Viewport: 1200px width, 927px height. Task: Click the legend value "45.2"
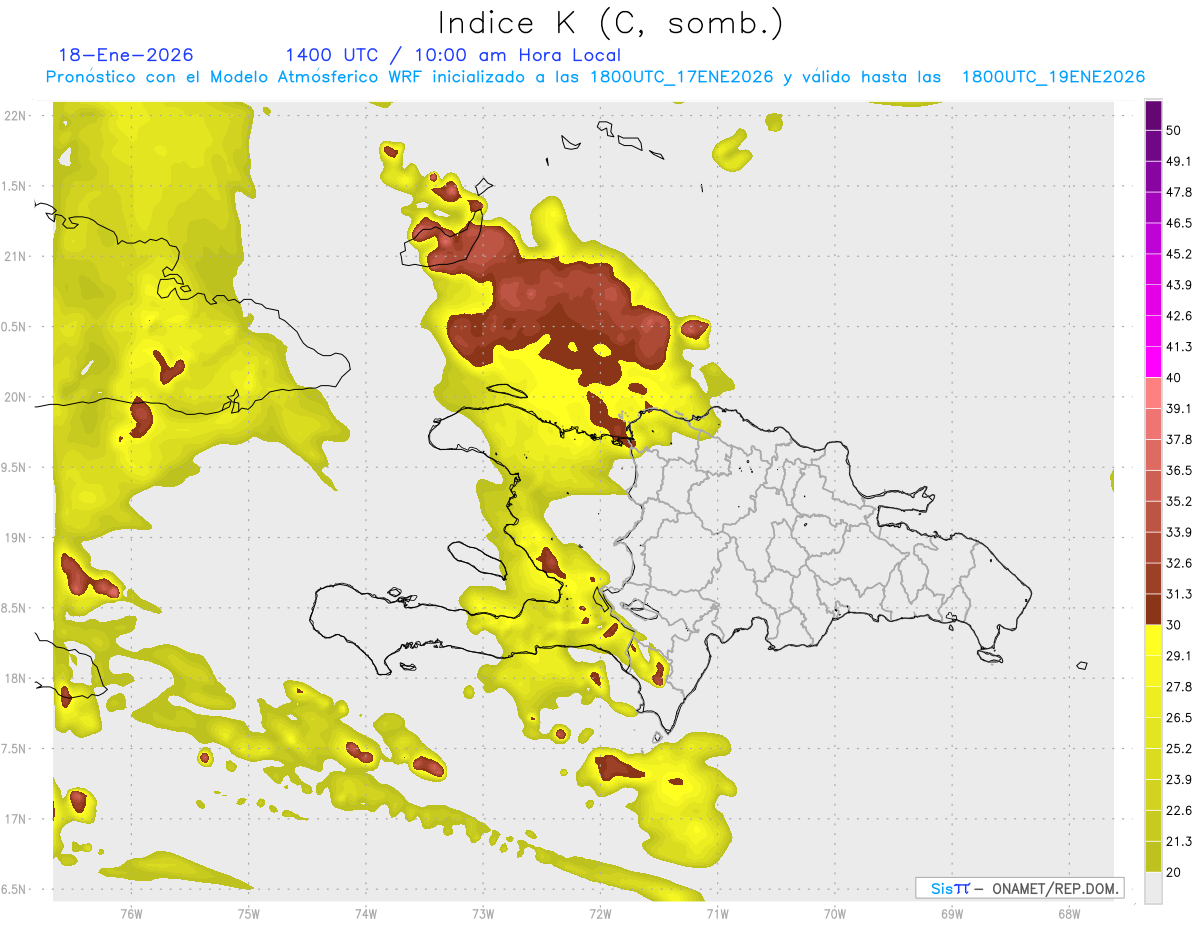pyautogui.click(x=1180, y=254)
